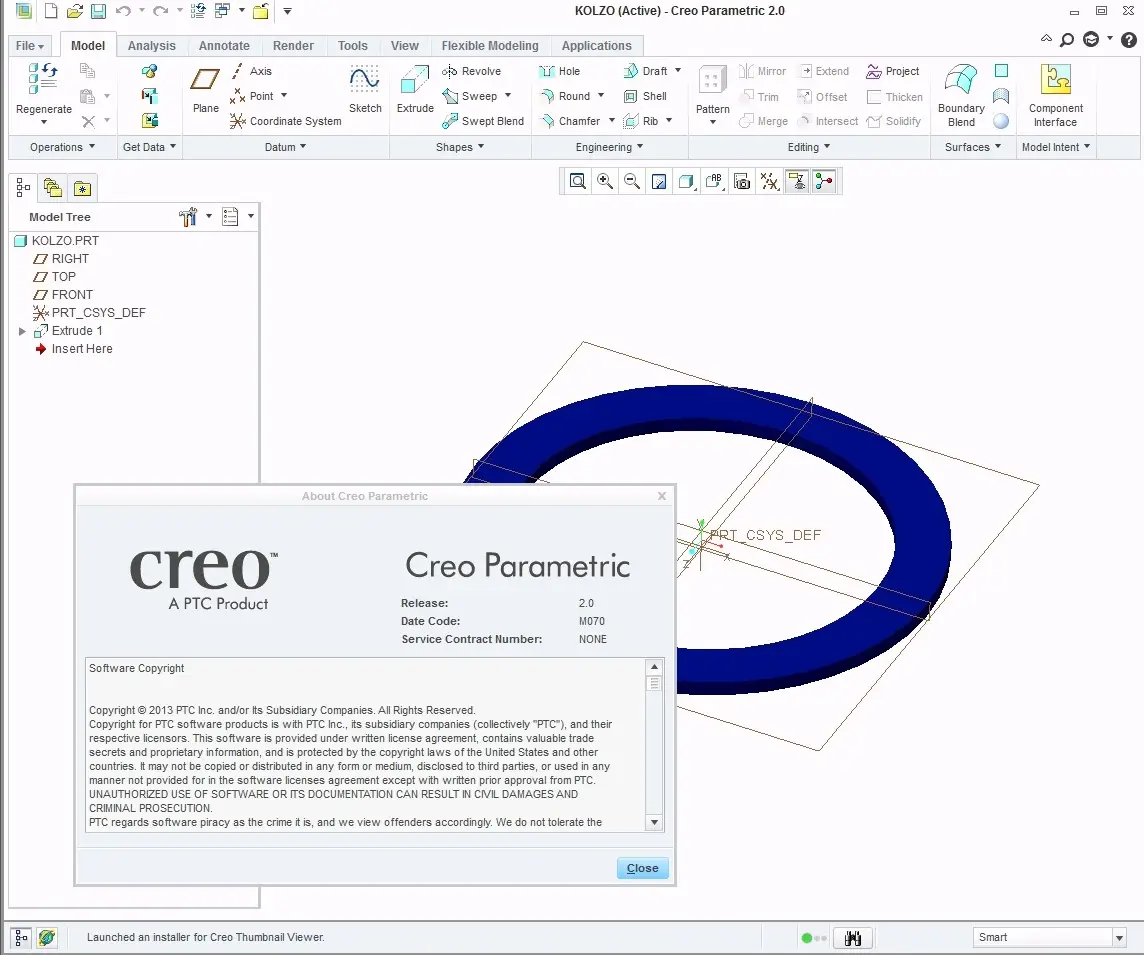The width and height of the screenshot is (1144, 955).
Task: Open the Folder Browser navigator tab
Action: pos(53,188)
